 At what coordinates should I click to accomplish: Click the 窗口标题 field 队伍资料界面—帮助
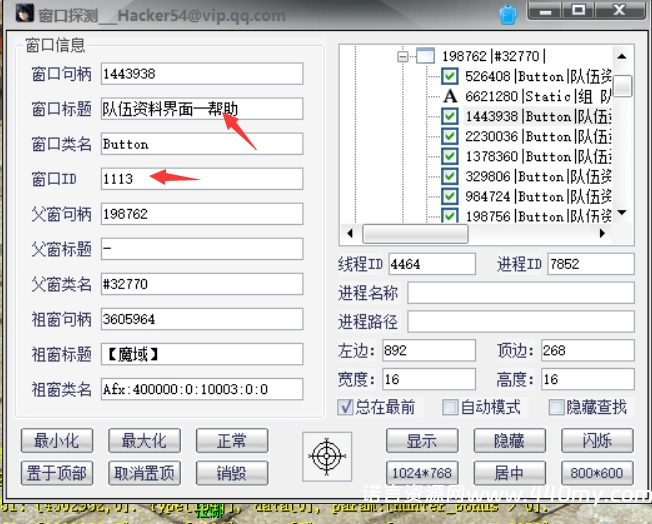(x=202, y=109)
